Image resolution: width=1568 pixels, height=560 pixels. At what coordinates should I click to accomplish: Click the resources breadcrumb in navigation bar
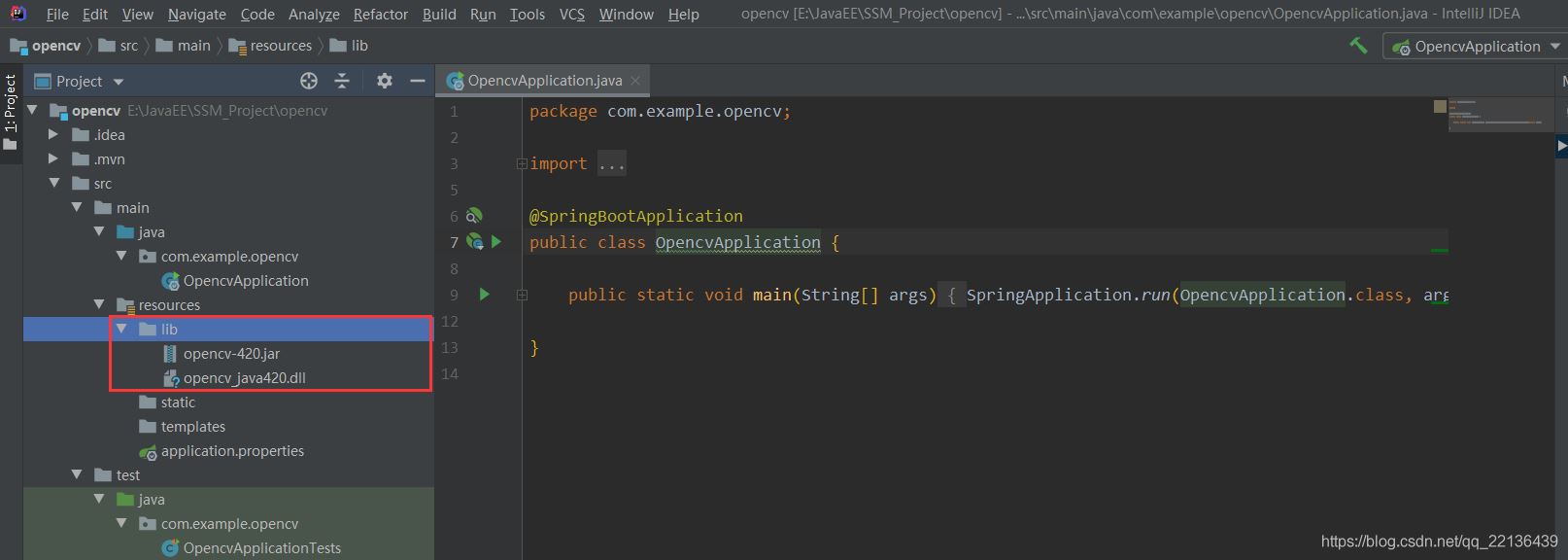click(270, 46)
